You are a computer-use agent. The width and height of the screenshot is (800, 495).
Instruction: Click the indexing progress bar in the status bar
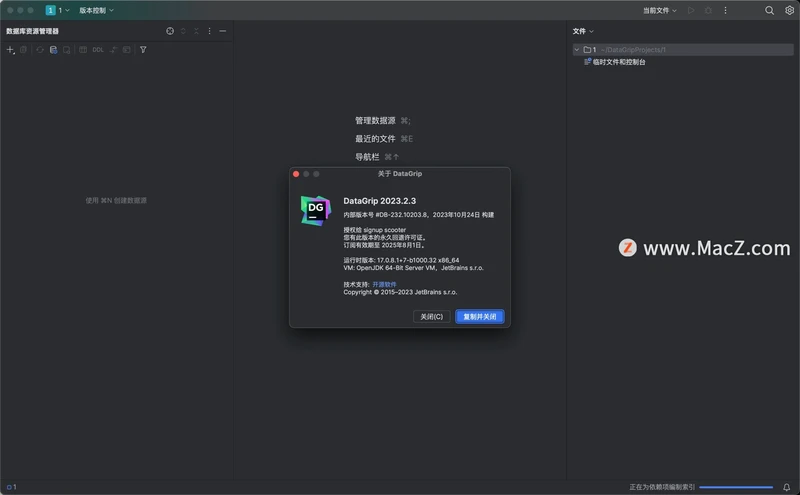736,487
